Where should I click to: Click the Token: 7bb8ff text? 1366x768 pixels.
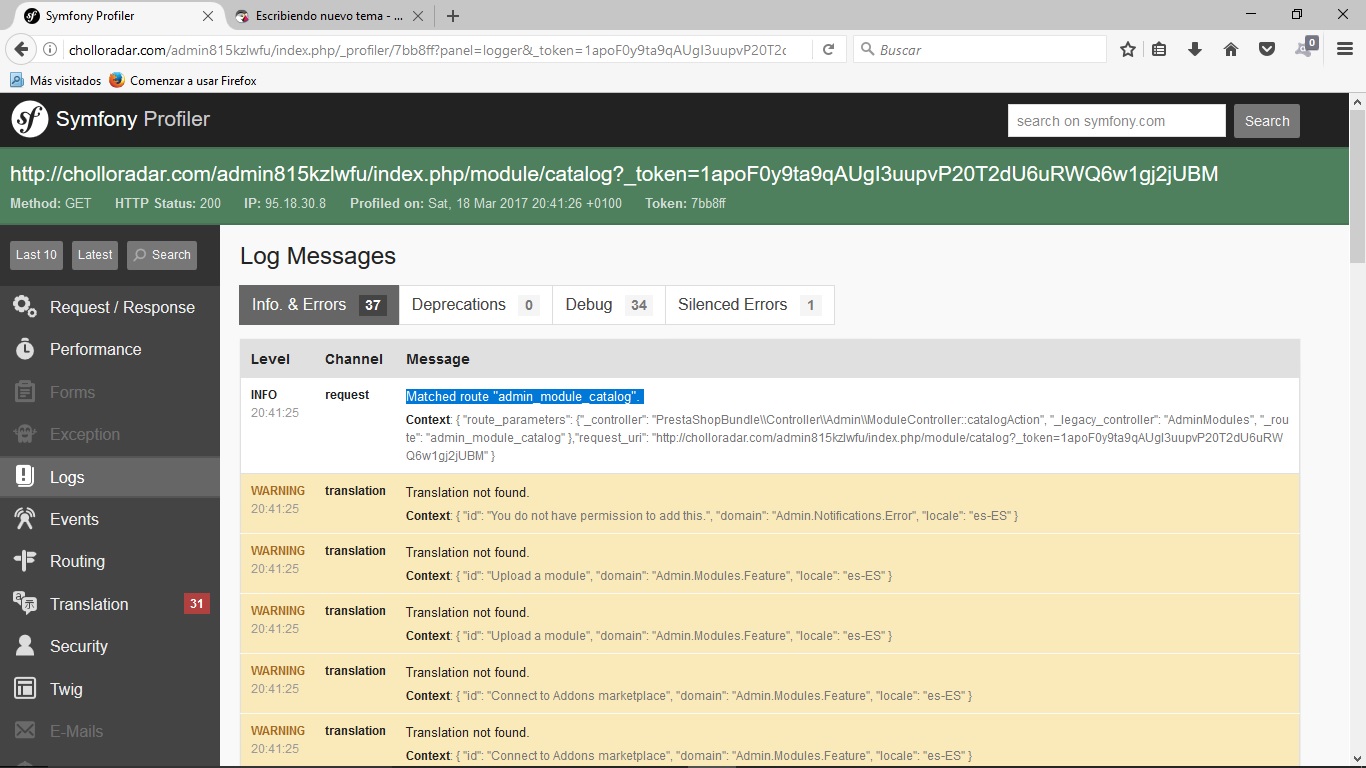[x=685, y=203]
